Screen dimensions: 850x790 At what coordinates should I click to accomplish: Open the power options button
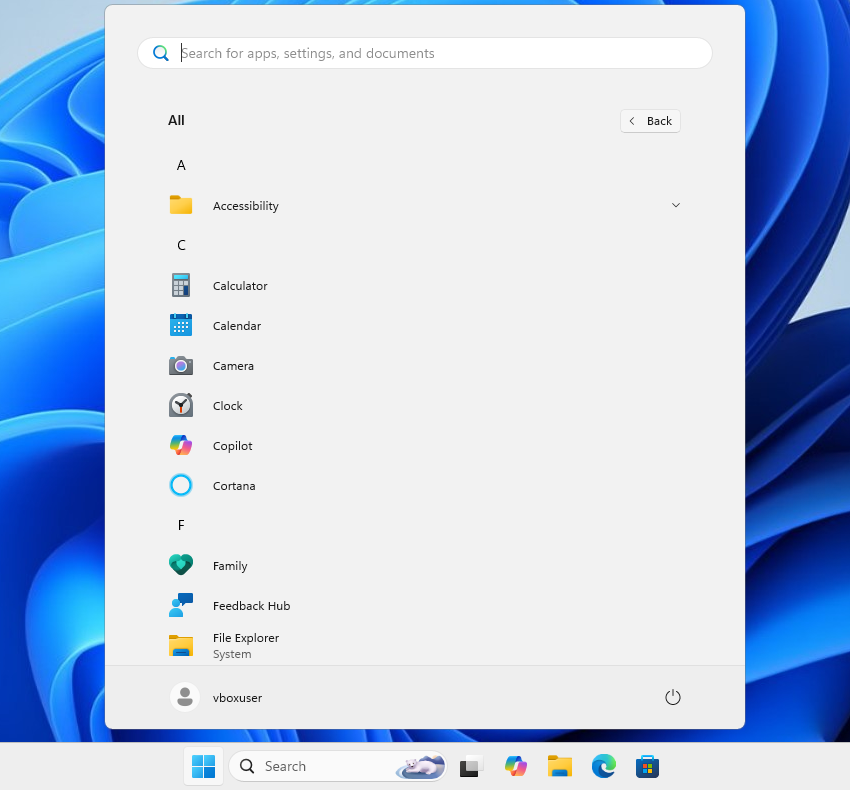pyautogui.click(x=672, y=697)
